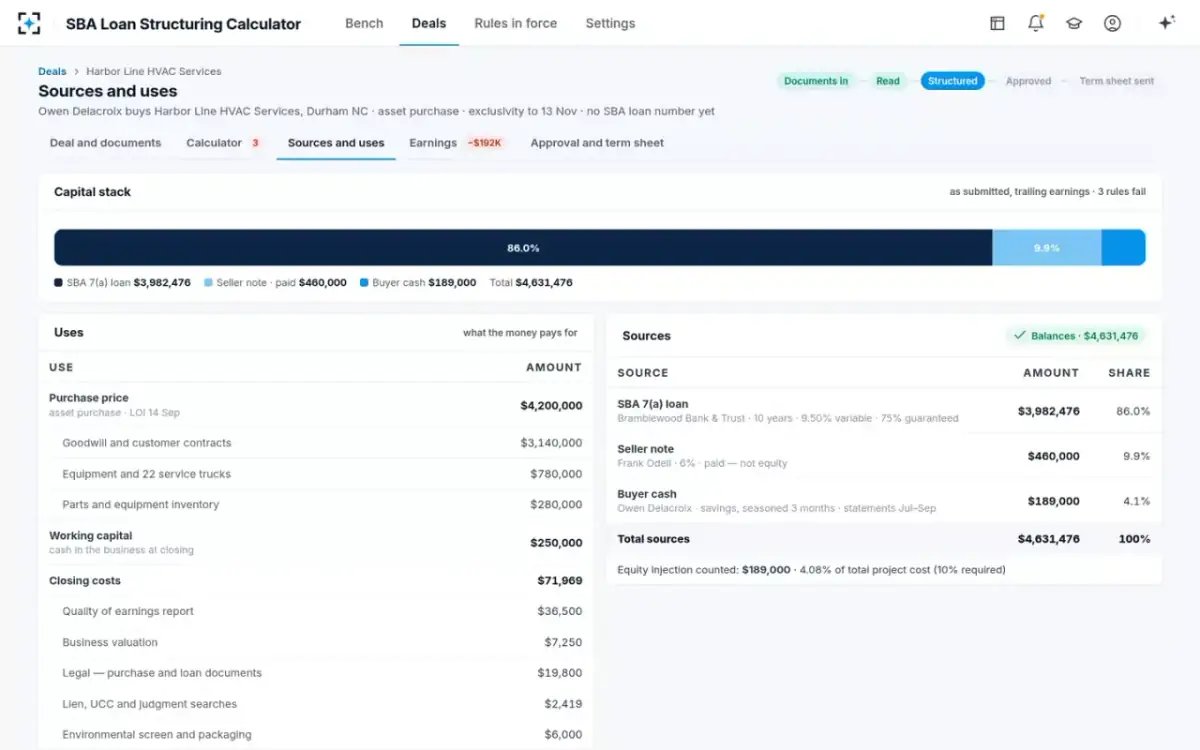Screen dimensions: 1200x750
Task: Click the buyer cash bar segment
Action: tap(1123, 248)
